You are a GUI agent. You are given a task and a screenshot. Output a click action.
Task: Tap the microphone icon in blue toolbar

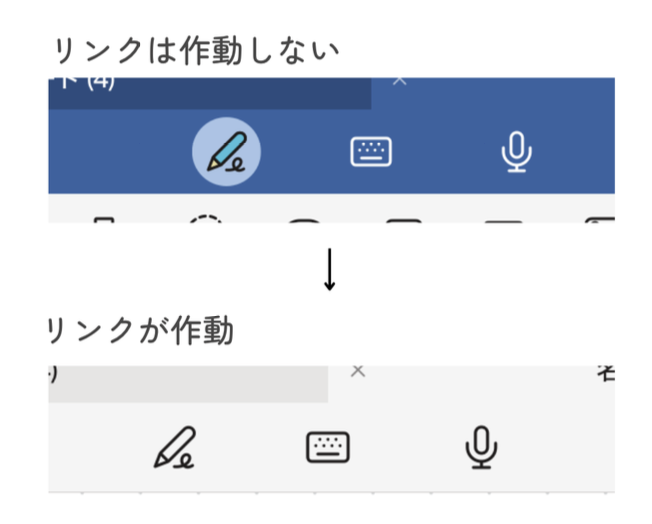click(x=516, y=152)
